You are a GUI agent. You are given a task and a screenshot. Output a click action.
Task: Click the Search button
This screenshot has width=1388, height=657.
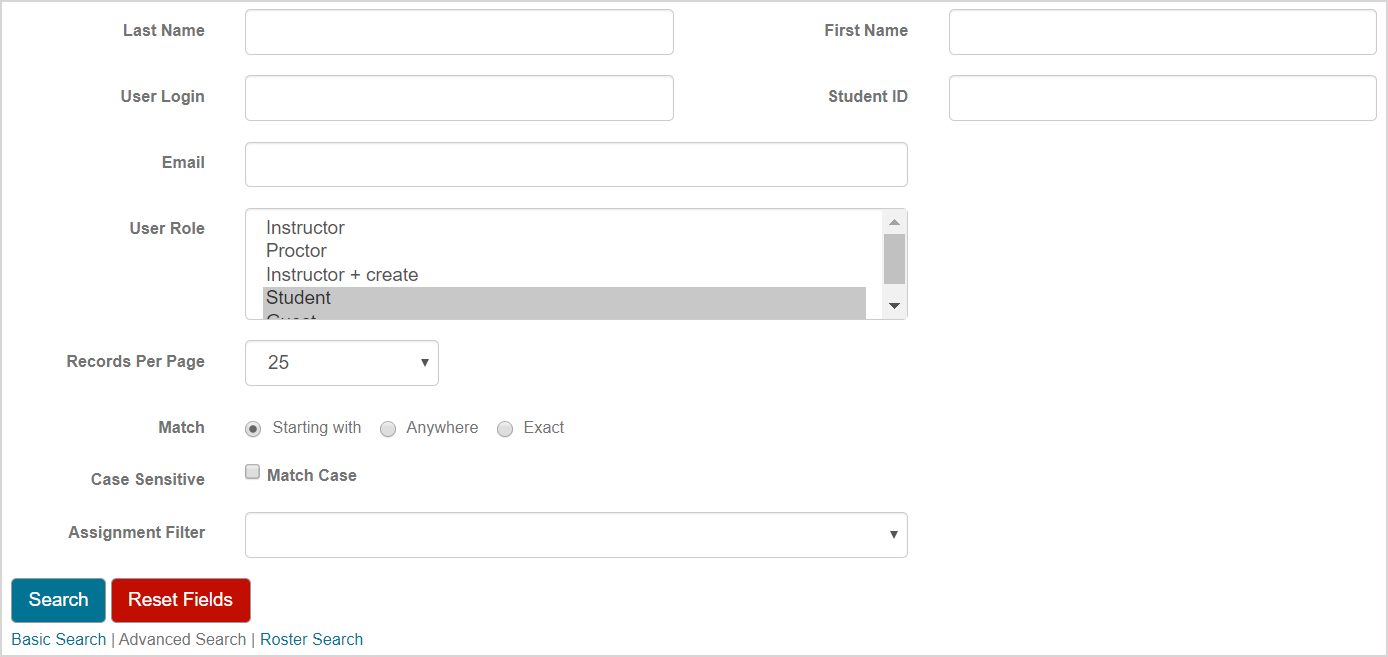tap(57, 600)
